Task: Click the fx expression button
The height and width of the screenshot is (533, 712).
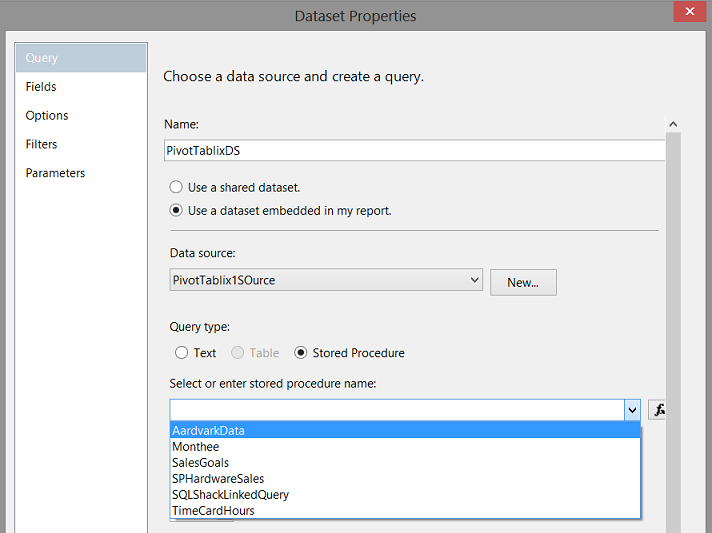Action: (x=659, y=409)
